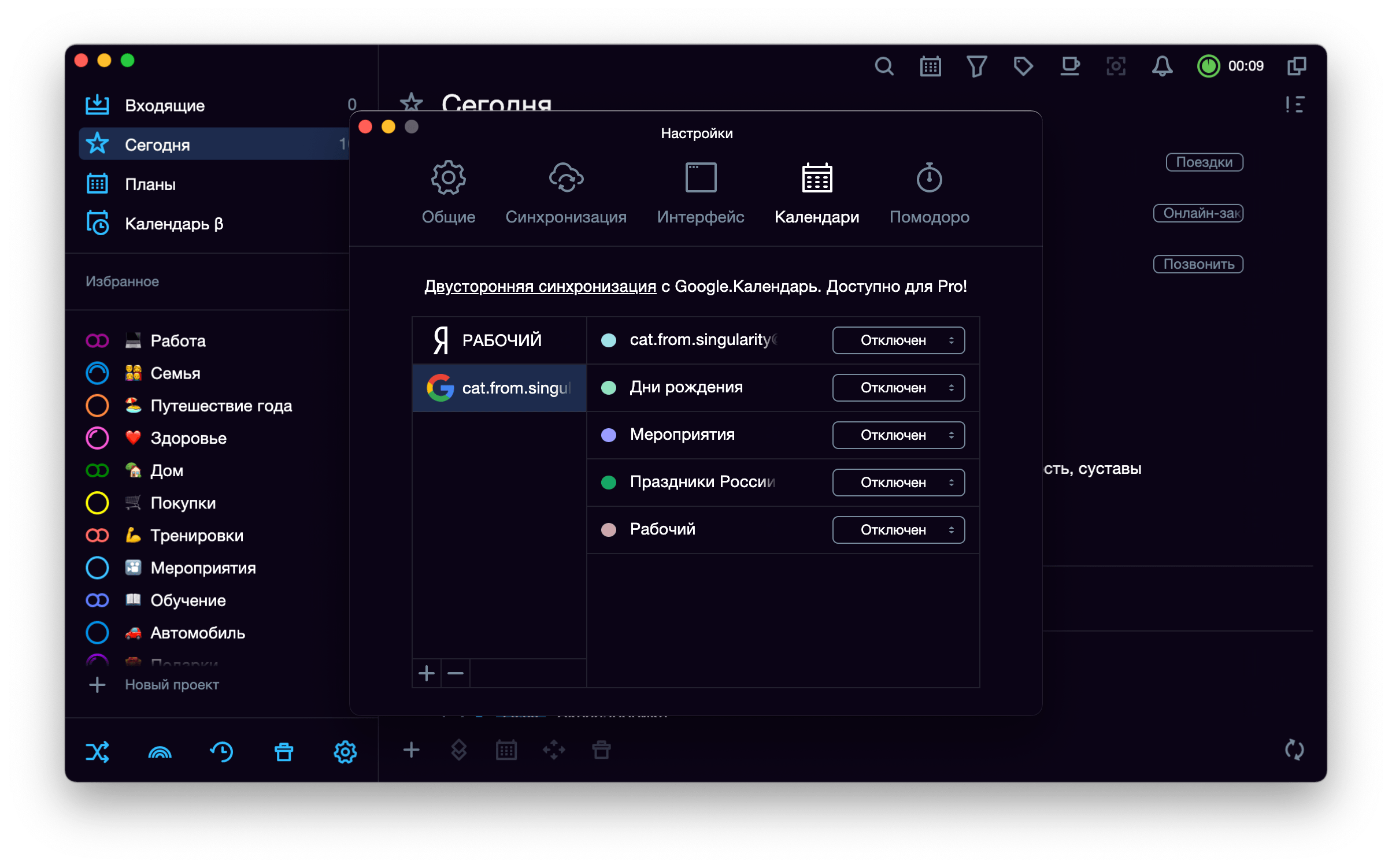1392x868 pixels.
Task: Click the Позвонить tag
Action: (1198, 264)
